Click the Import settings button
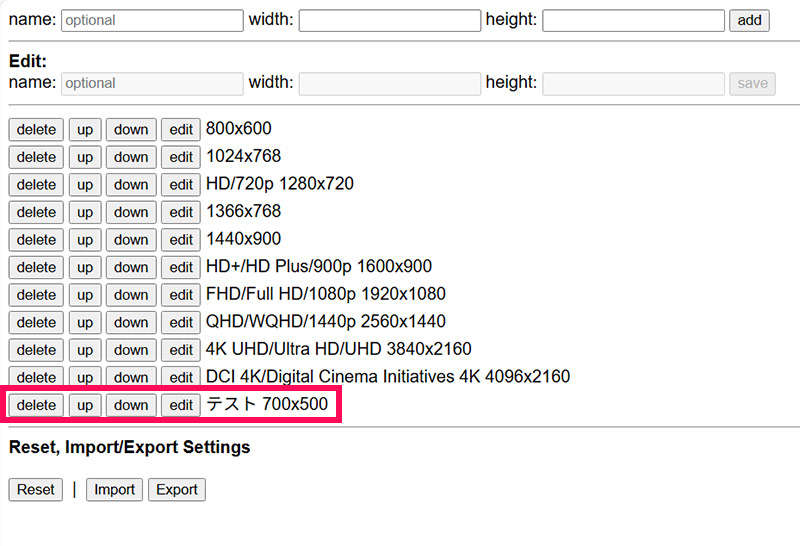 [x=114, y=490]
